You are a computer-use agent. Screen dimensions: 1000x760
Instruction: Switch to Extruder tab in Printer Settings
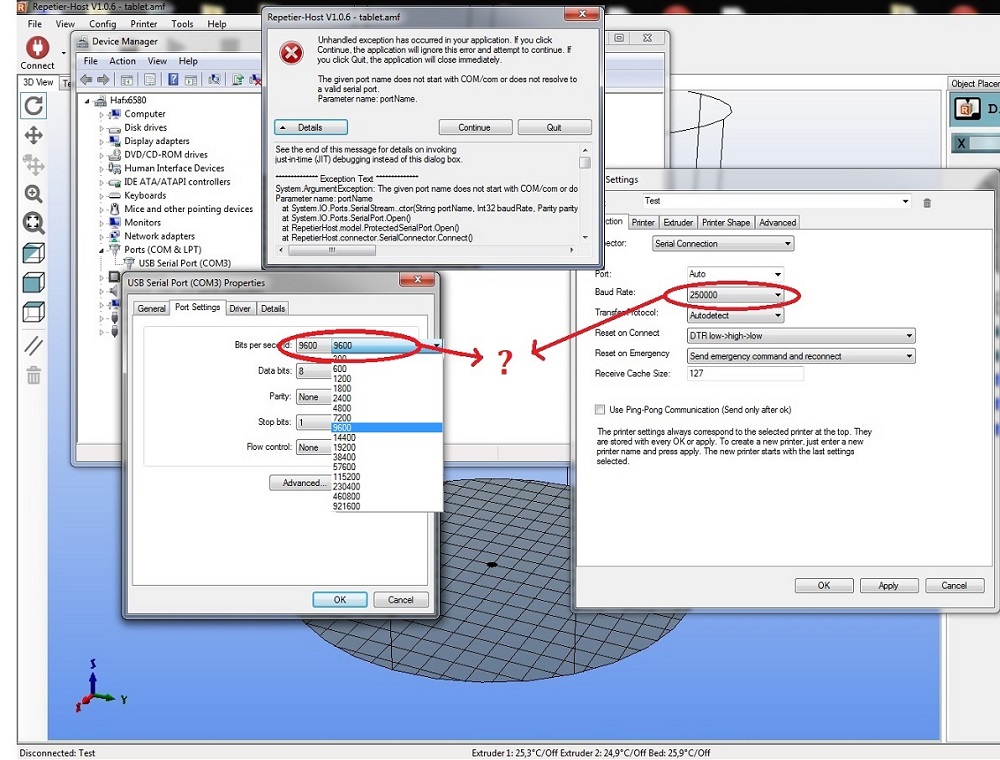coord(677,223)
